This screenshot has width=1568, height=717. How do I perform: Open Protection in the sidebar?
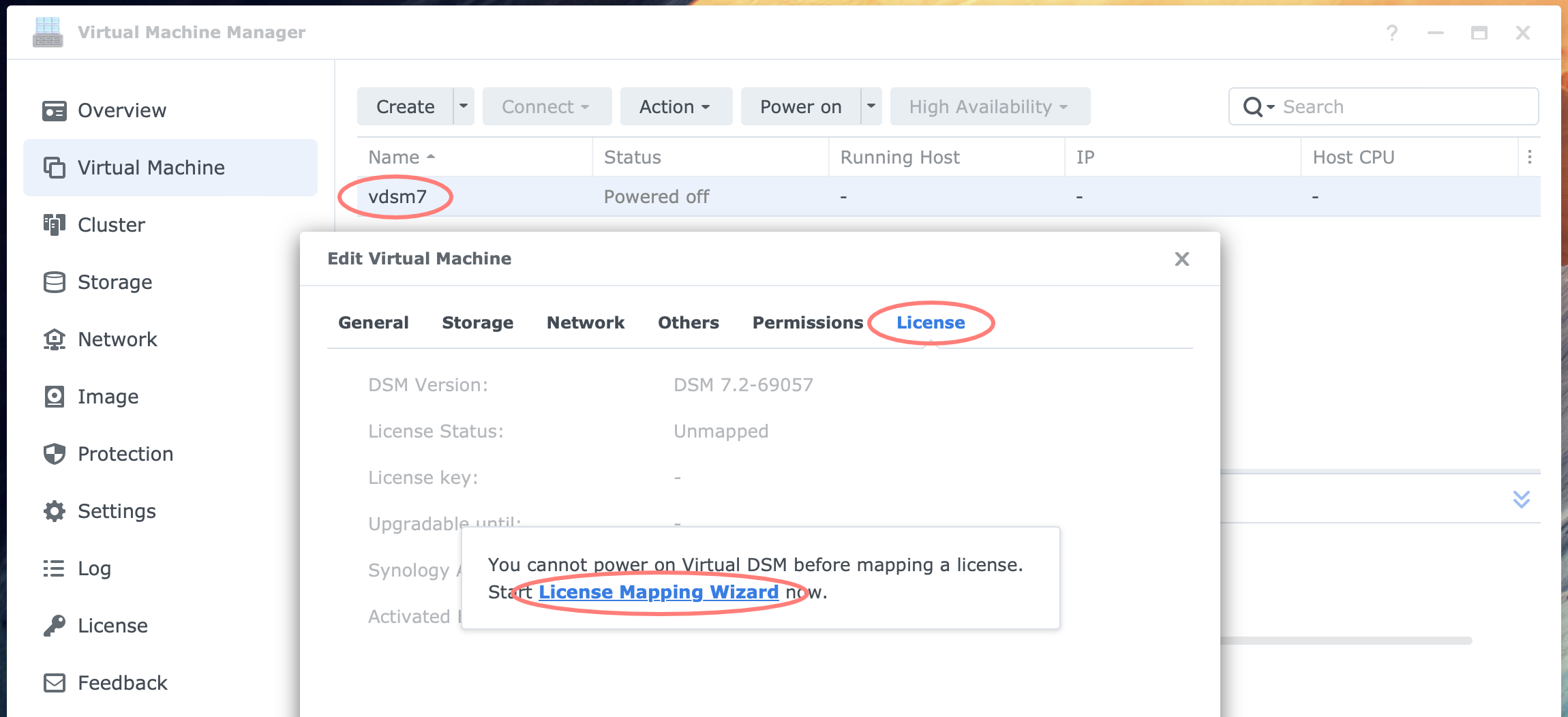[170, 454]
